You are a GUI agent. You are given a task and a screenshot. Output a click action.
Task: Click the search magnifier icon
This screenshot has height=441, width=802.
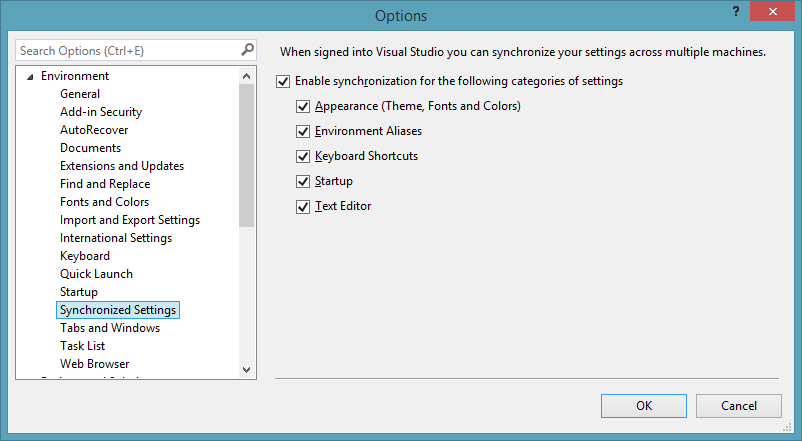pos(247,50)
